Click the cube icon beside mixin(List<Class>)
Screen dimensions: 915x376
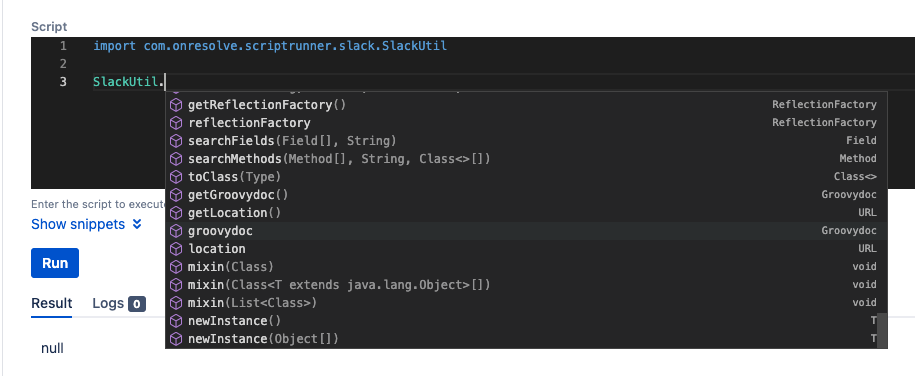click(x=176, y=303)
